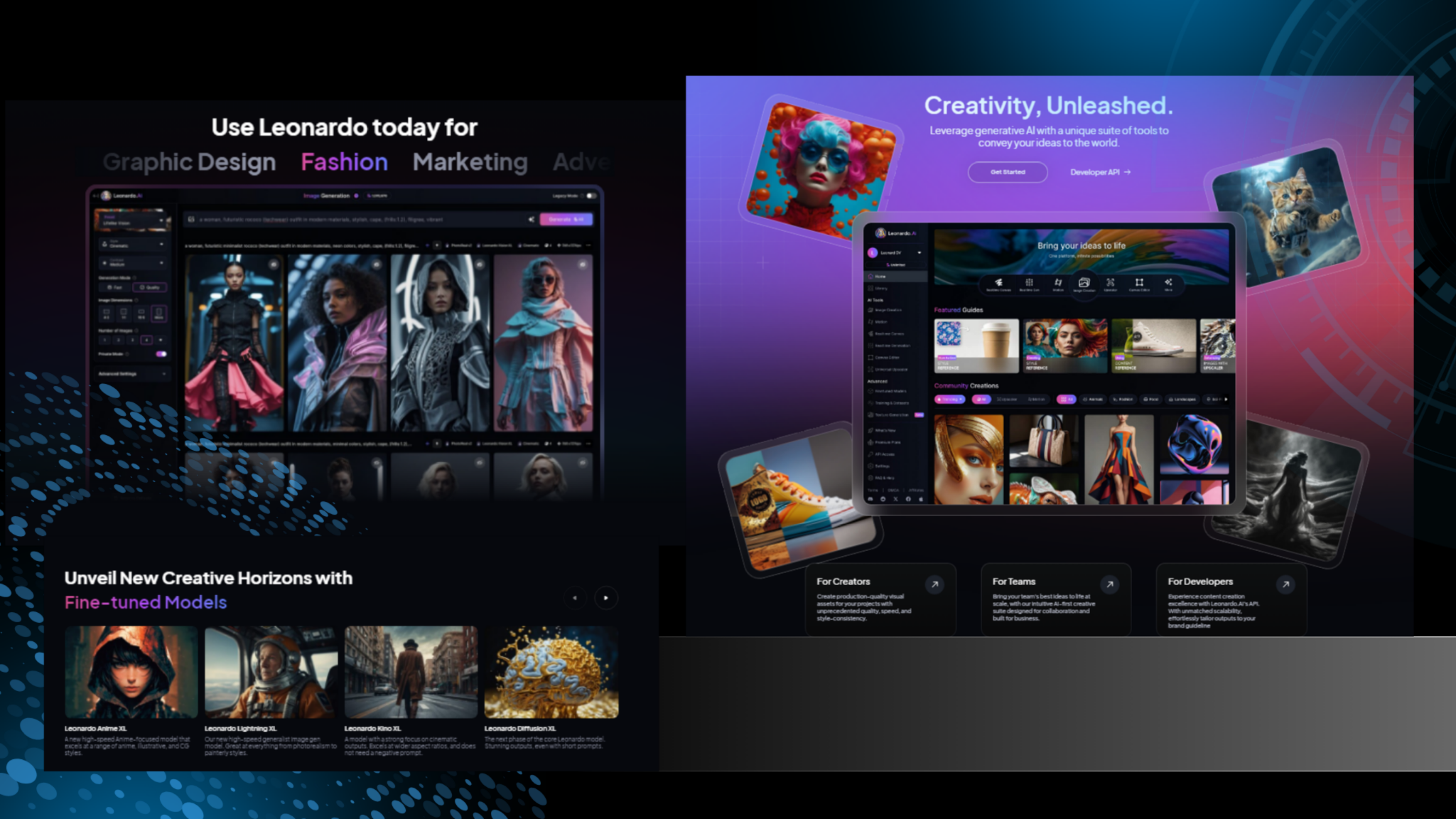Expand the Advanced Settings section
This screenshot has height=819, width=1456.
(x=132, y=373)
